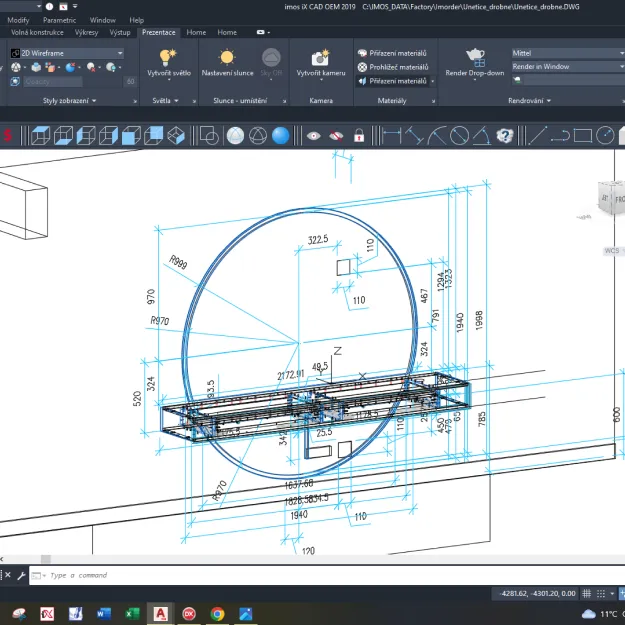
Task: Open the second Přiřazení materiálů dropdown arrow
Action: pyautogui.click(x=432, y=81)
